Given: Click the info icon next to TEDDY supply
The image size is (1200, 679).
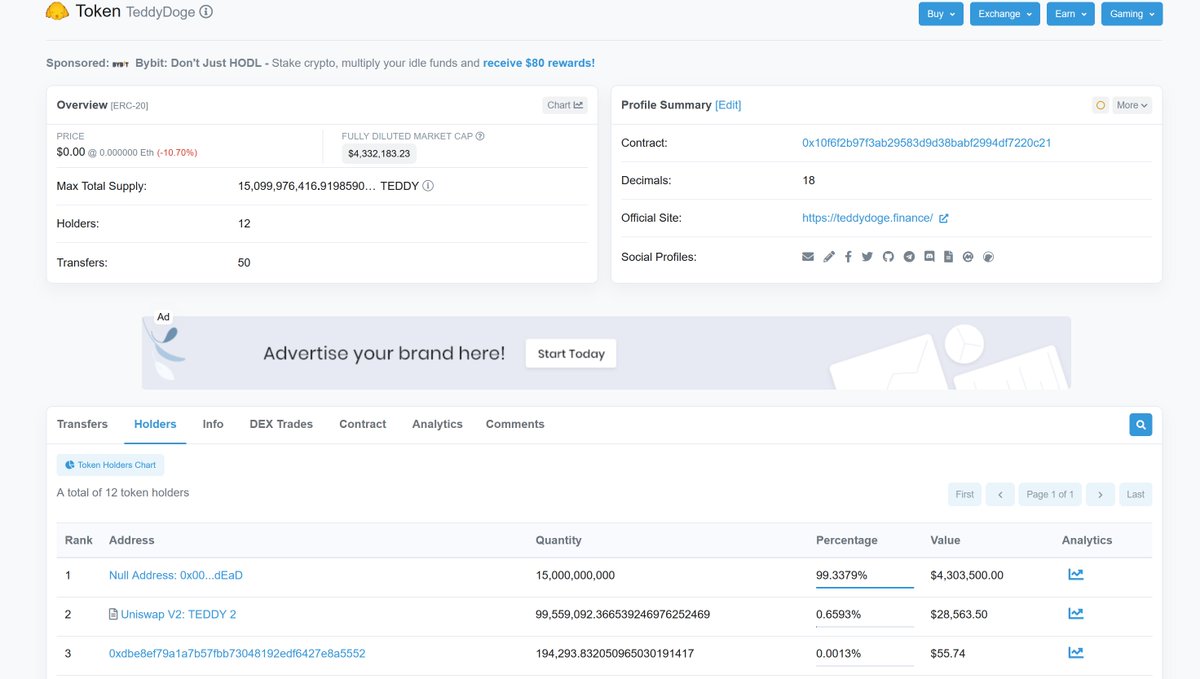Looking at the screenshot, I should click(428, 186).
